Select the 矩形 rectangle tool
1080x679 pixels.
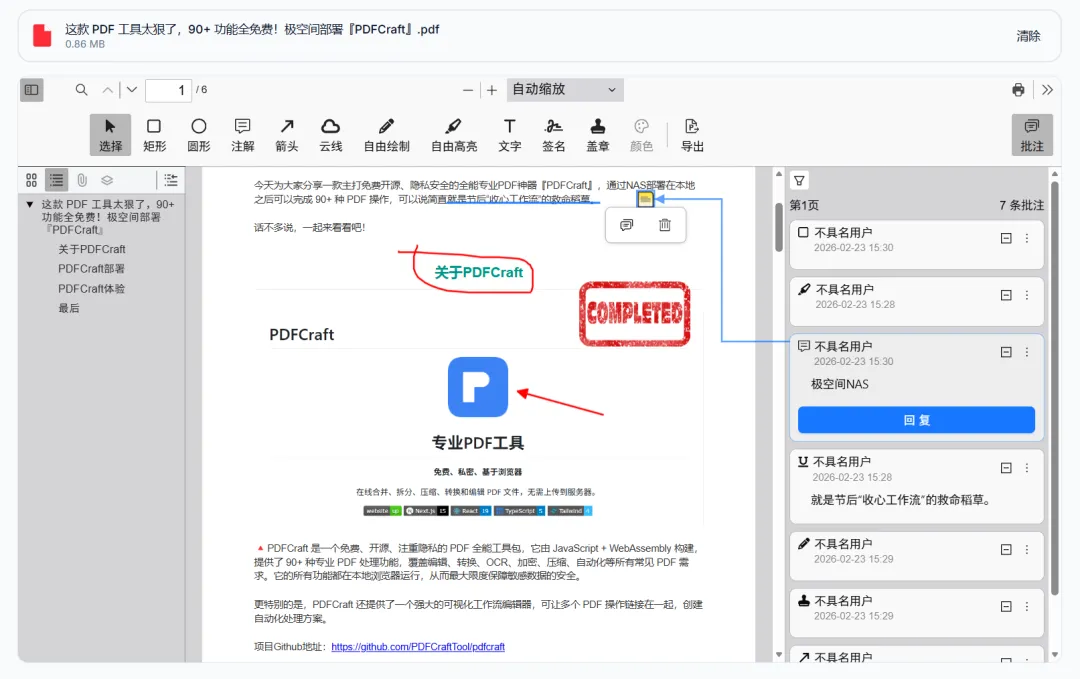(x=154, y=135)
